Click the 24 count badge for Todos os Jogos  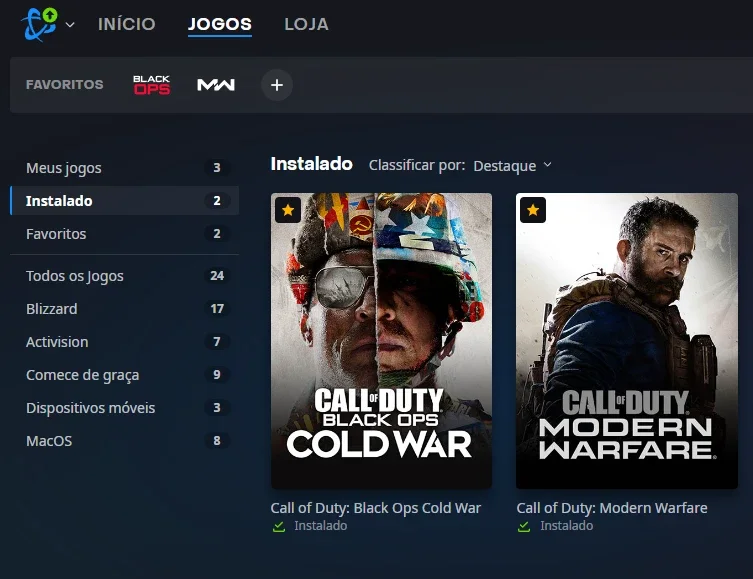point(217,276)
